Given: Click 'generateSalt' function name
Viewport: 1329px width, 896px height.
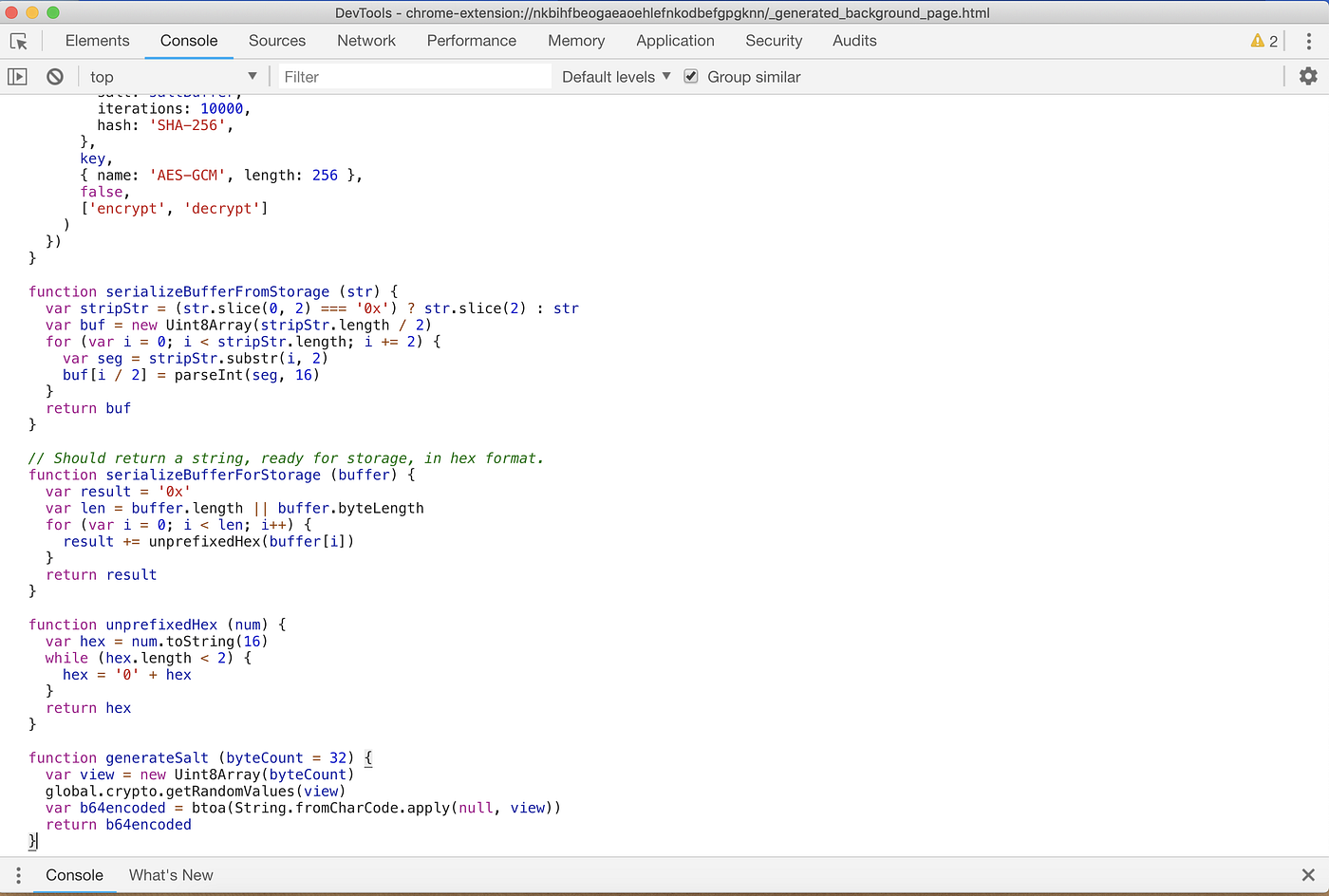Looking at the screenshot, I should (157, 757).
